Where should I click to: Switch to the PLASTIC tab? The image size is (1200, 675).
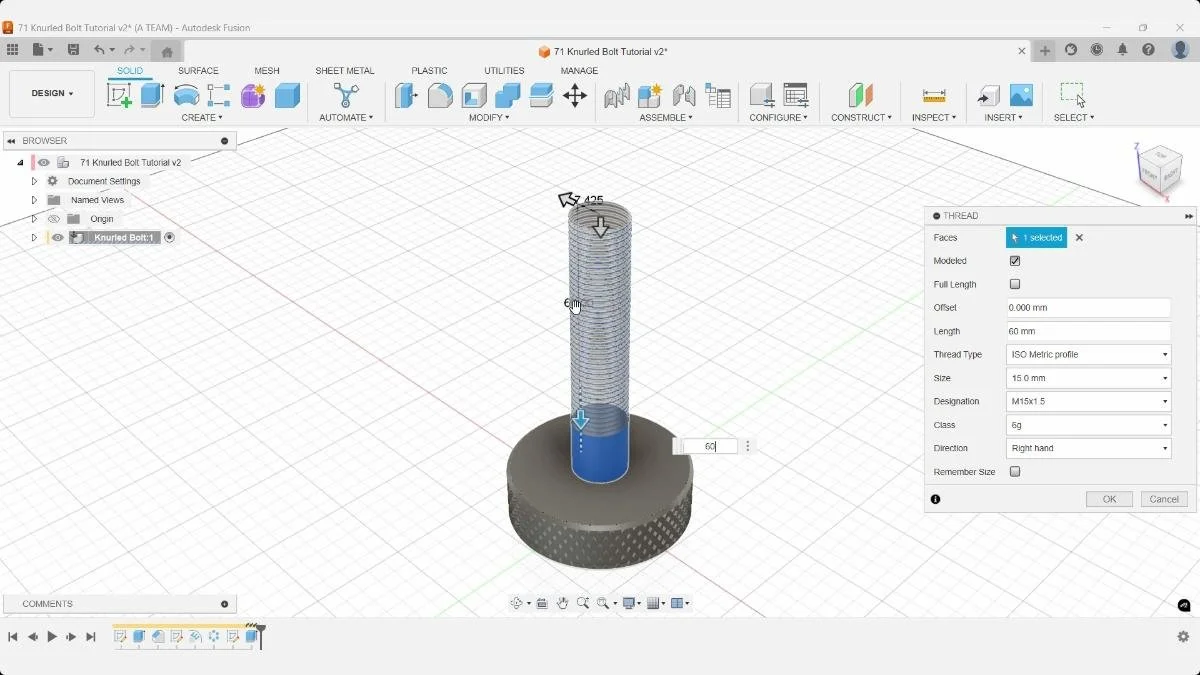click(429, 71)
